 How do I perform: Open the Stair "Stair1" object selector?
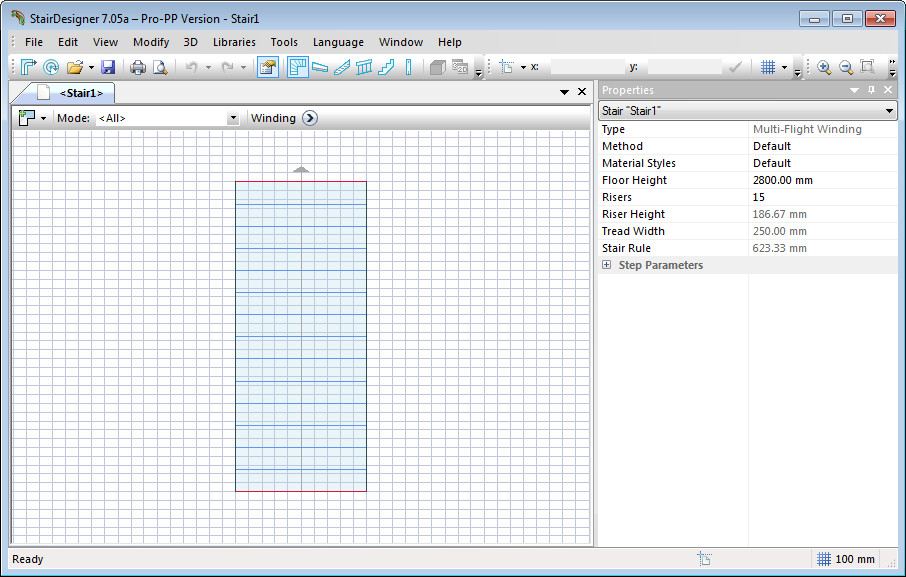point(748,111)
